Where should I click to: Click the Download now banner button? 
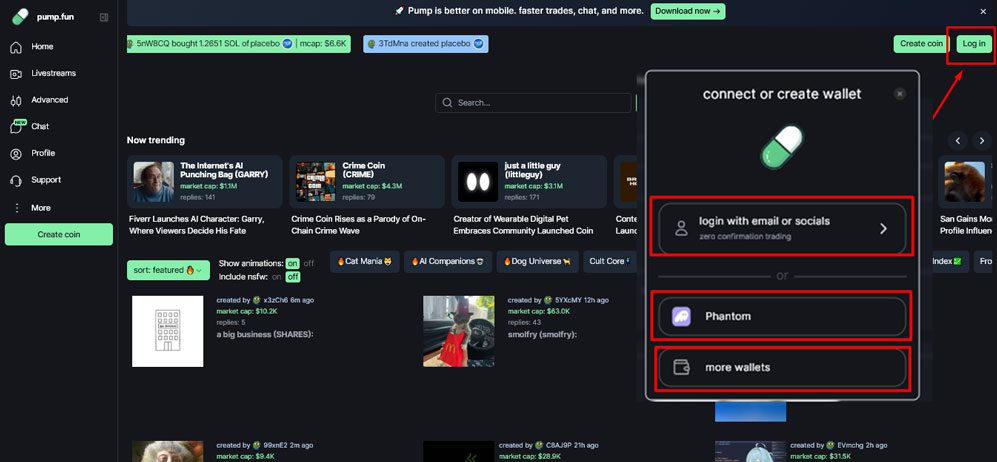tap(687, 11)
